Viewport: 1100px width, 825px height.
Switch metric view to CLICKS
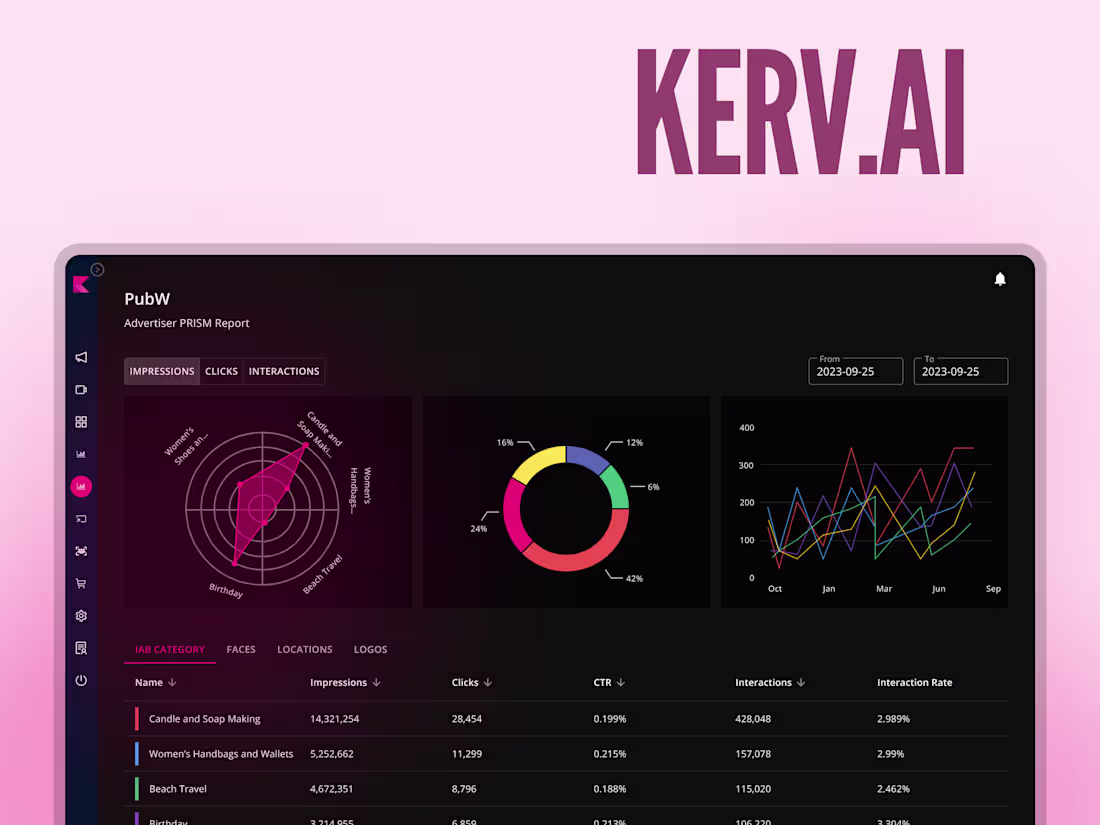pos(221,371)
